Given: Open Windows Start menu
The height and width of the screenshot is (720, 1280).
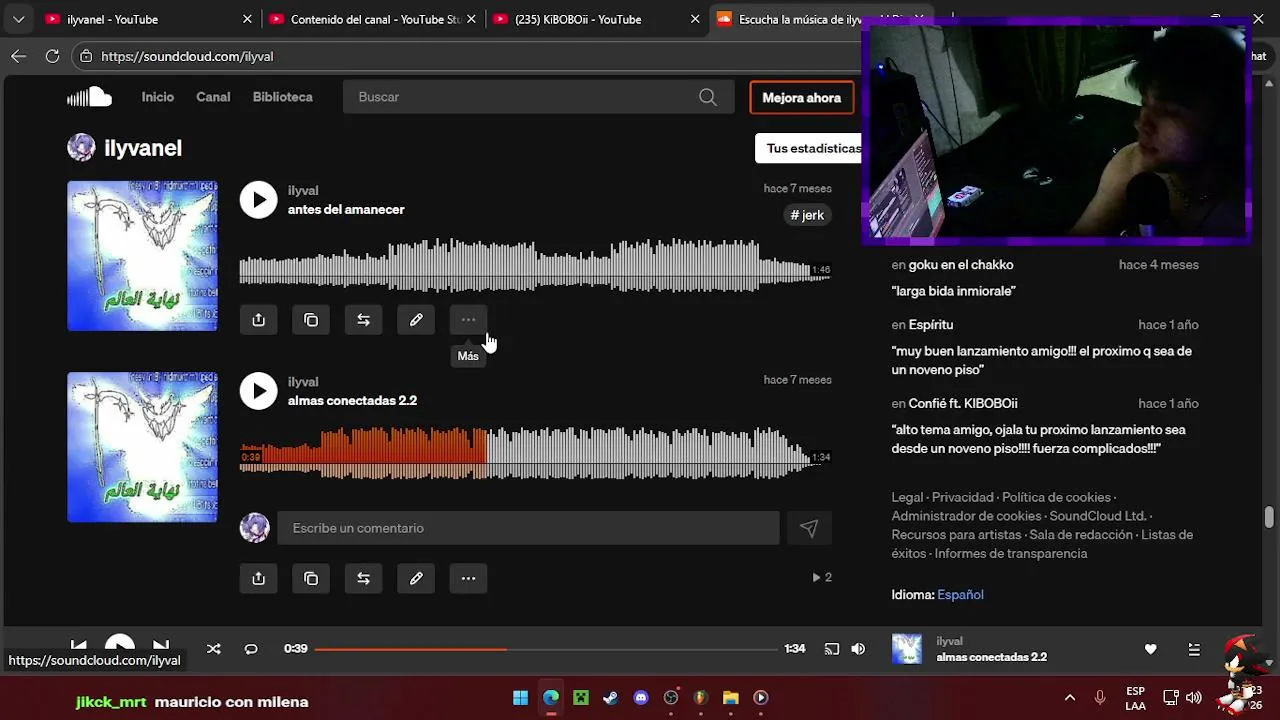Looking at the screenshot, I should coord(521,698).
